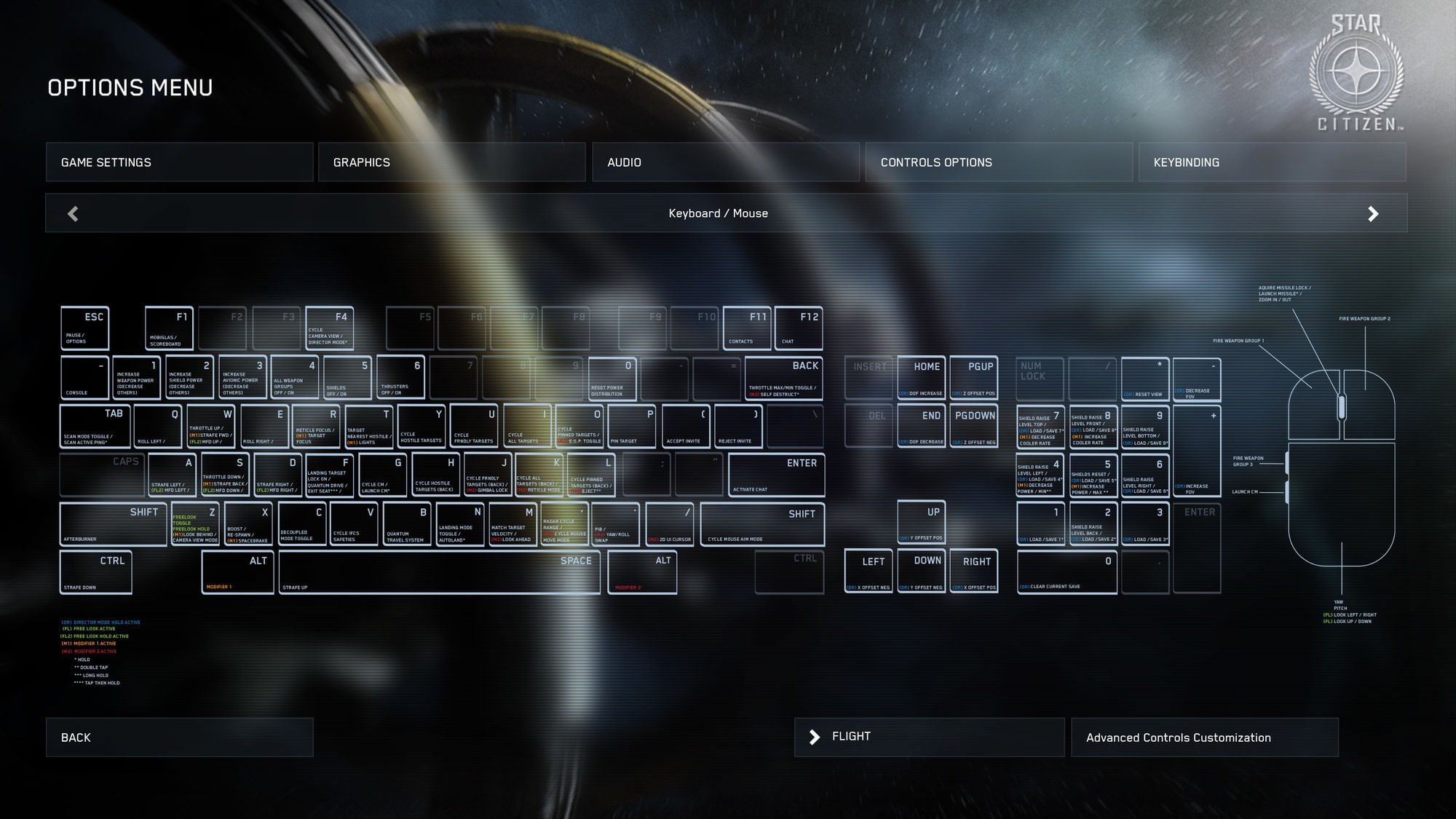The image size is (1456, 819).
Task: Select the V key, Cycle IFCS Safeties
Action: tap(354, 524)
